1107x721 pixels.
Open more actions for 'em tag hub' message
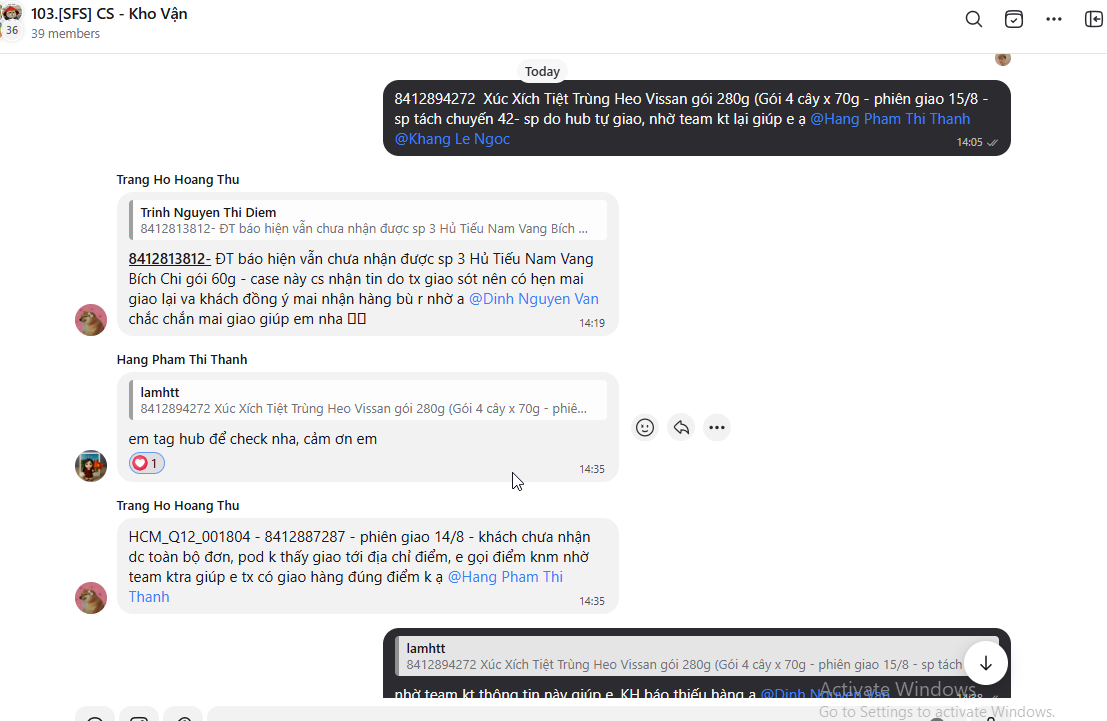pyautogui.click(x=717, y=427)
